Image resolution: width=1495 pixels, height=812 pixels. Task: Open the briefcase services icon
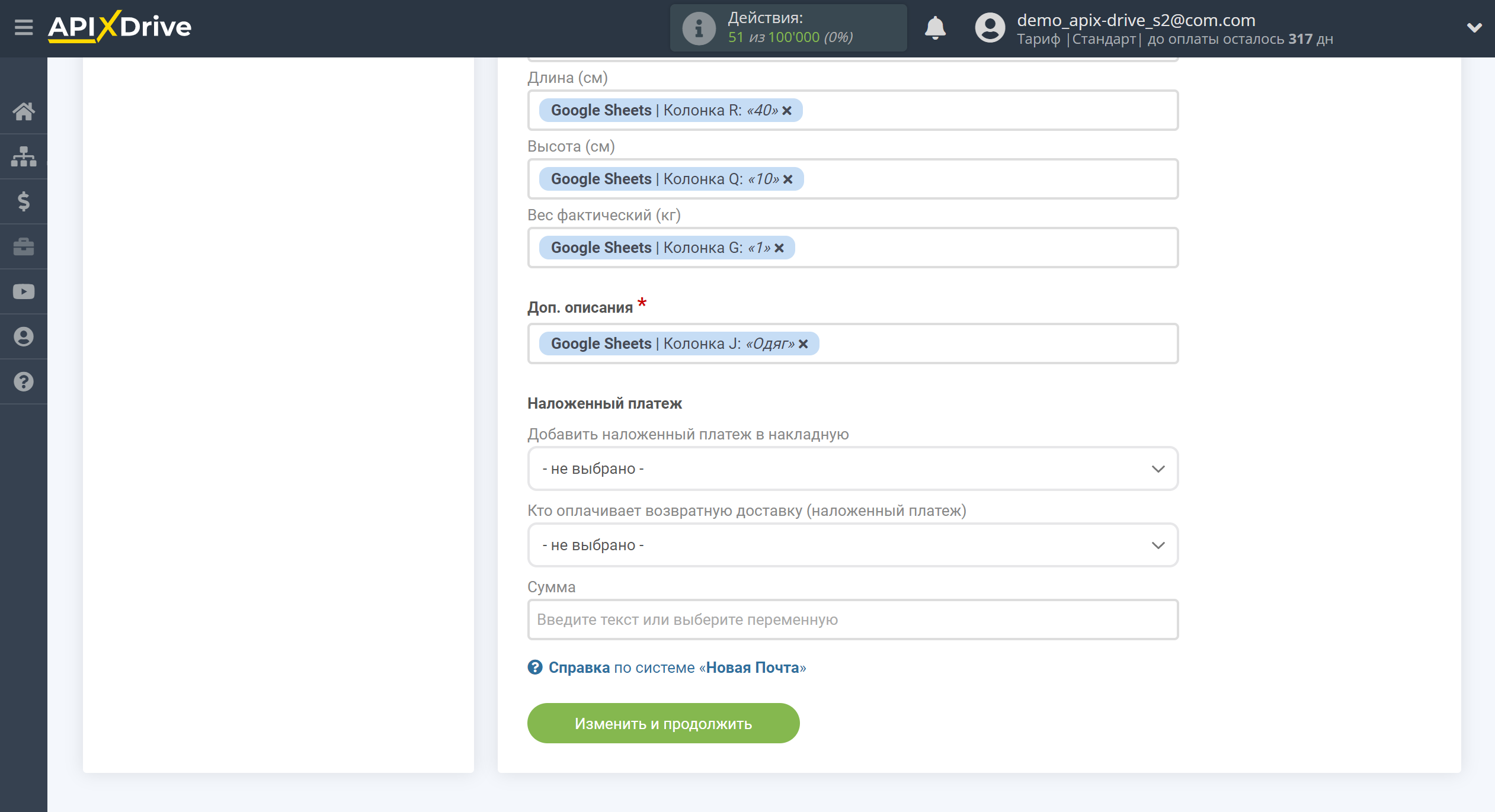(24, 246)
